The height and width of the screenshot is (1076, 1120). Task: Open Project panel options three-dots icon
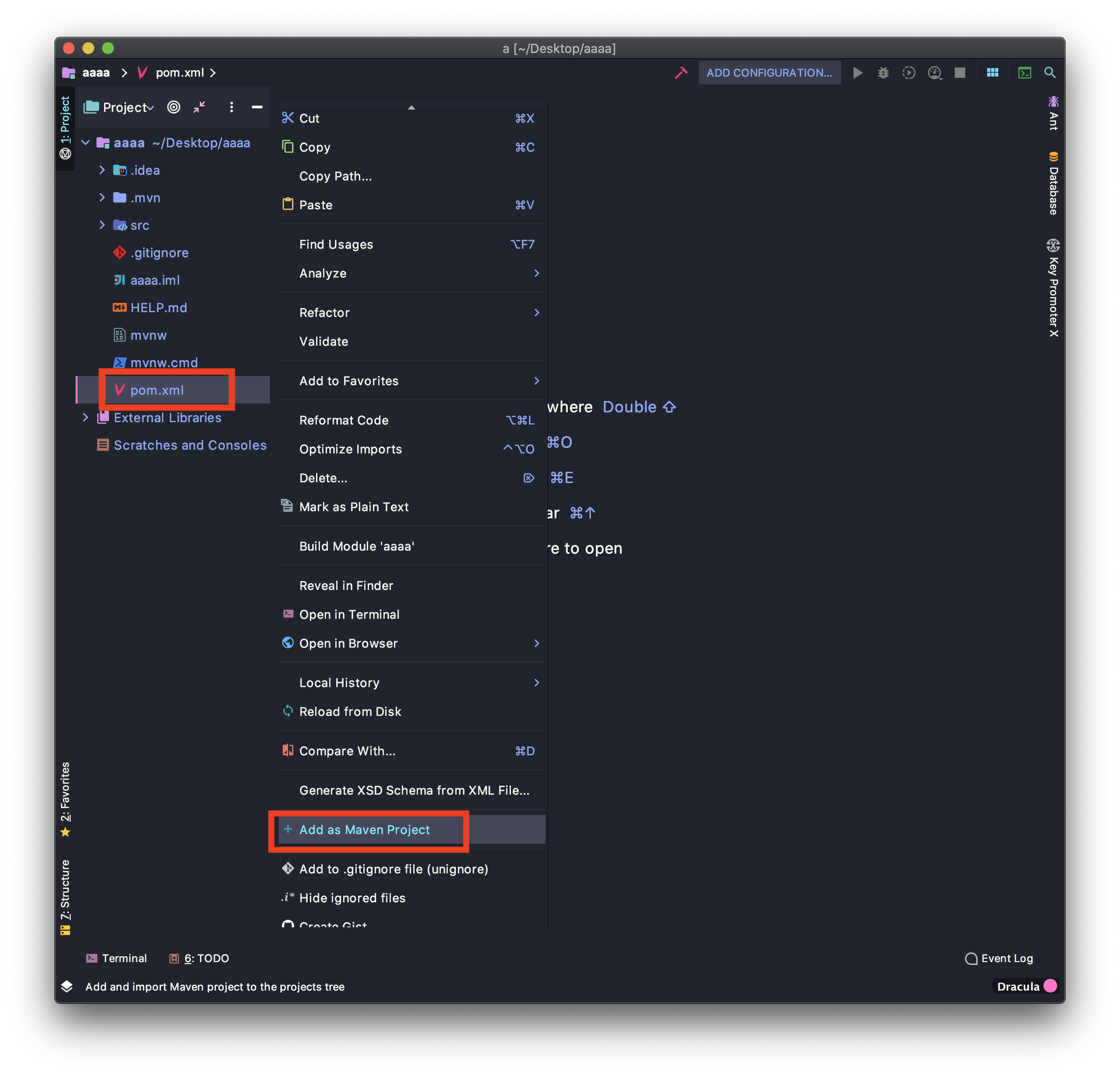click(x=232, y=107)
